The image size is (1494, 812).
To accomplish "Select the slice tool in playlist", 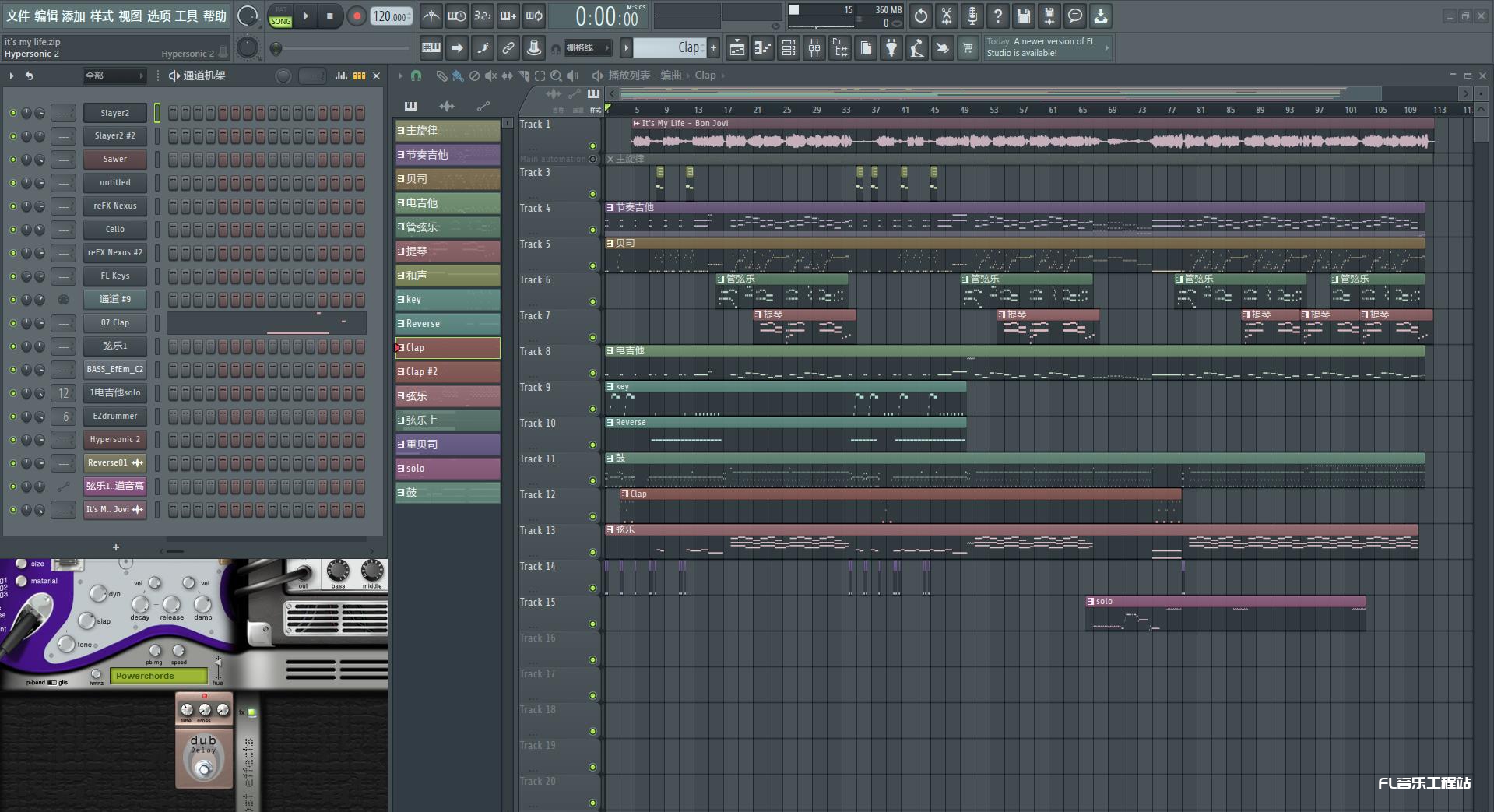I will point(523,76).
